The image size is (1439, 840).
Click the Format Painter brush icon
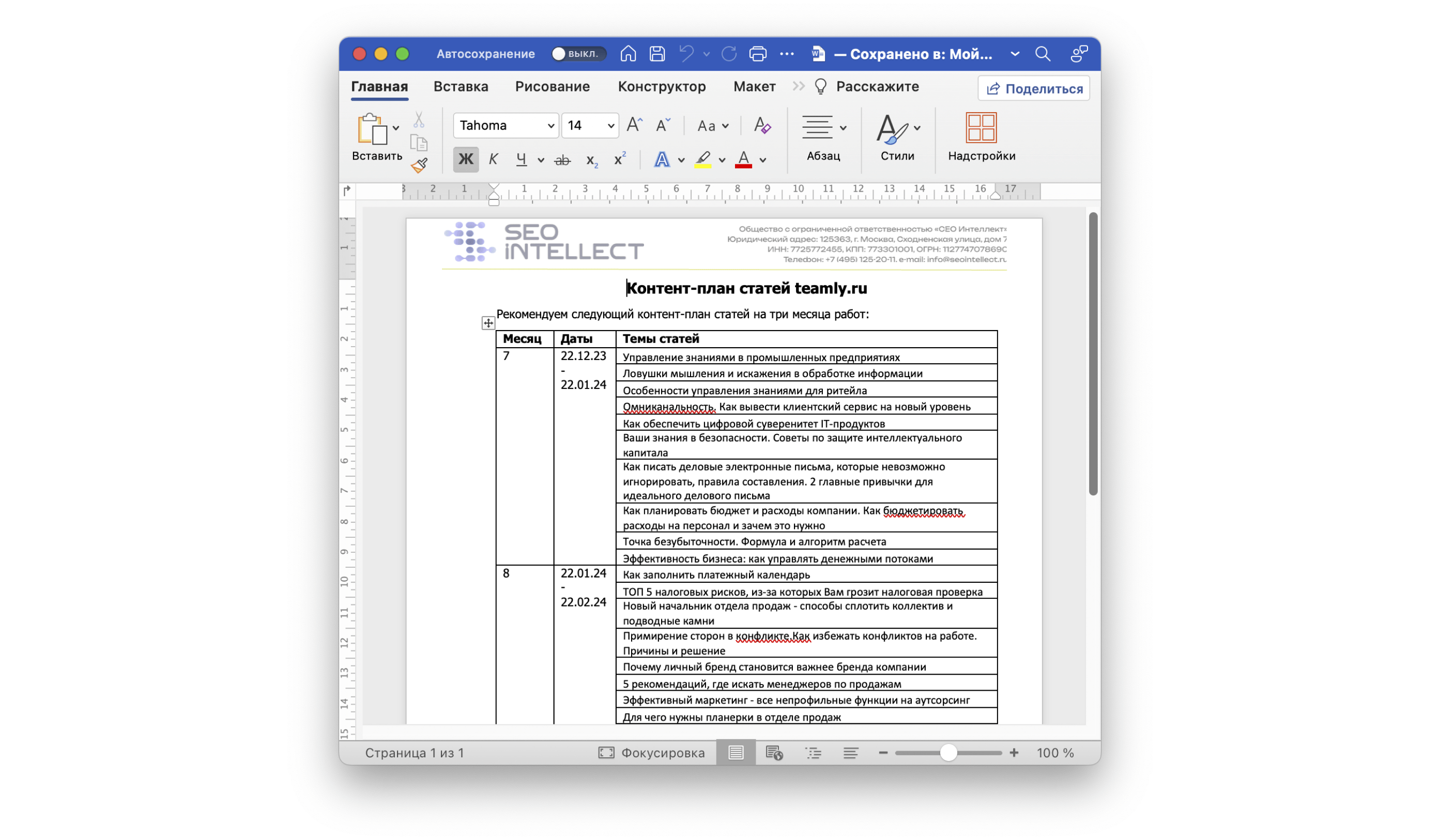[x=420, y=165]
